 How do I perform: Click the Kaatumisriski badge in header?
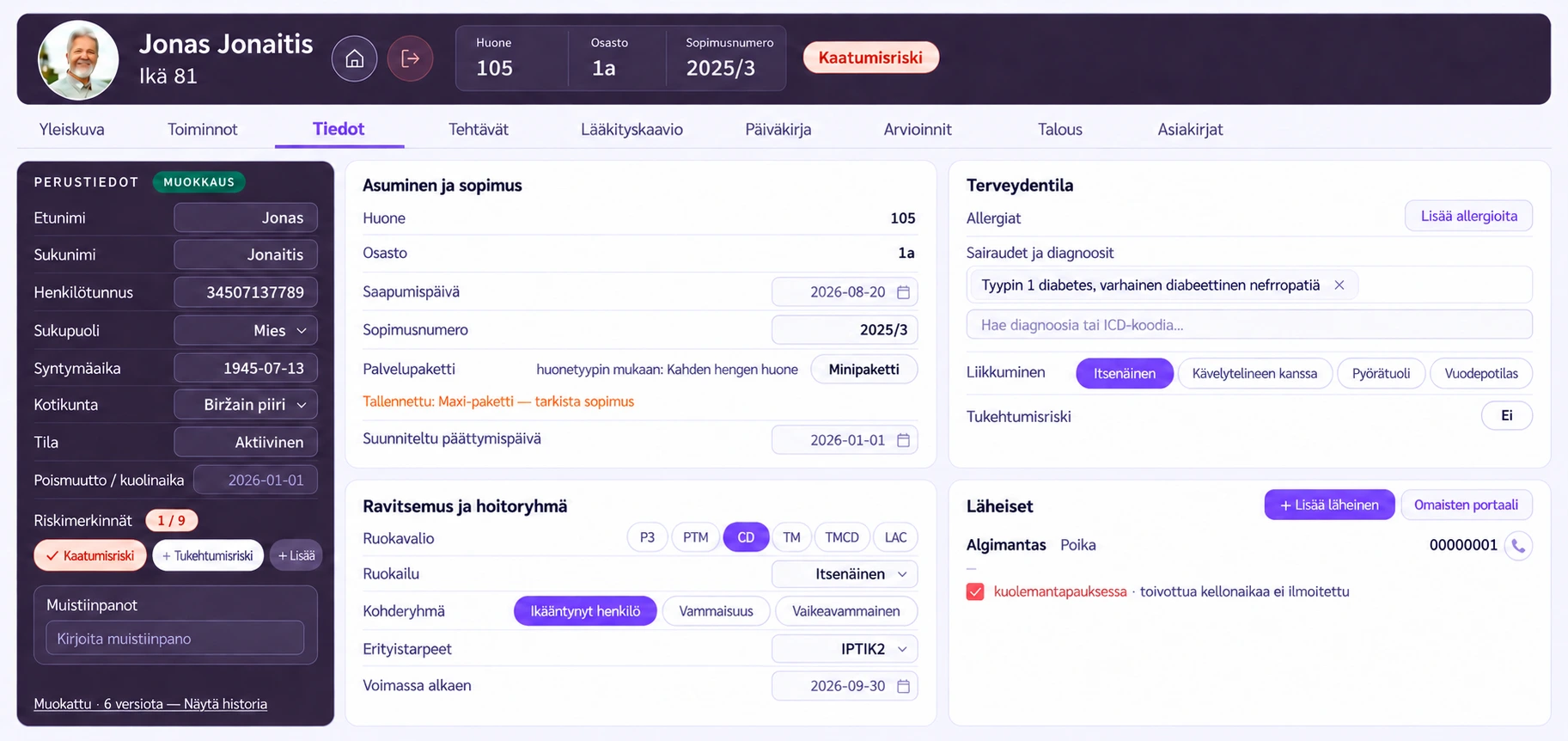pyautogui.click(x=870, y=58)
